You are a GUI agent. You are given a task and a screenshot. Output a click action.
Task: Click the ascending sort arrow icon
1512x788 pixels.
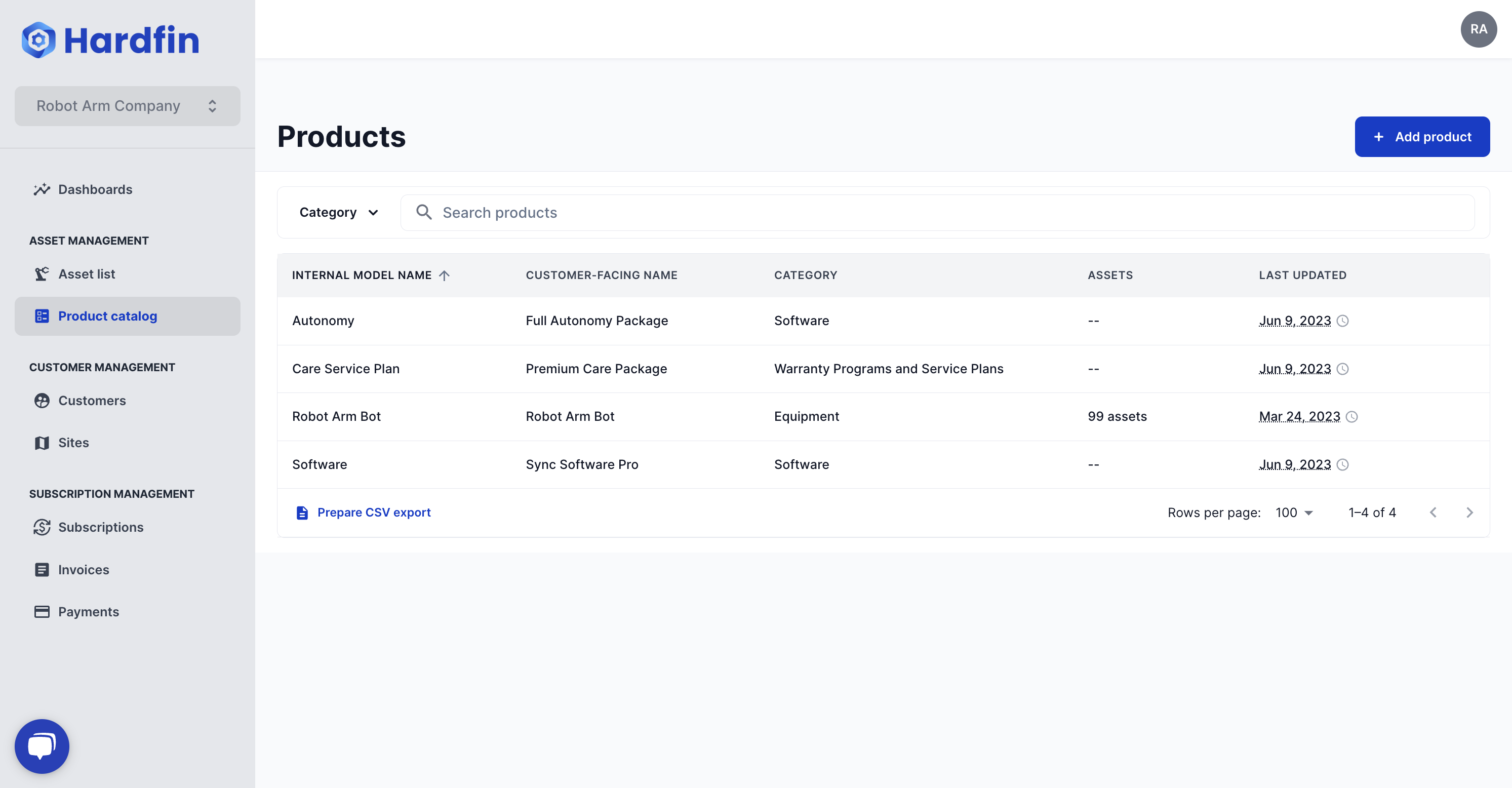coord(444,275)
